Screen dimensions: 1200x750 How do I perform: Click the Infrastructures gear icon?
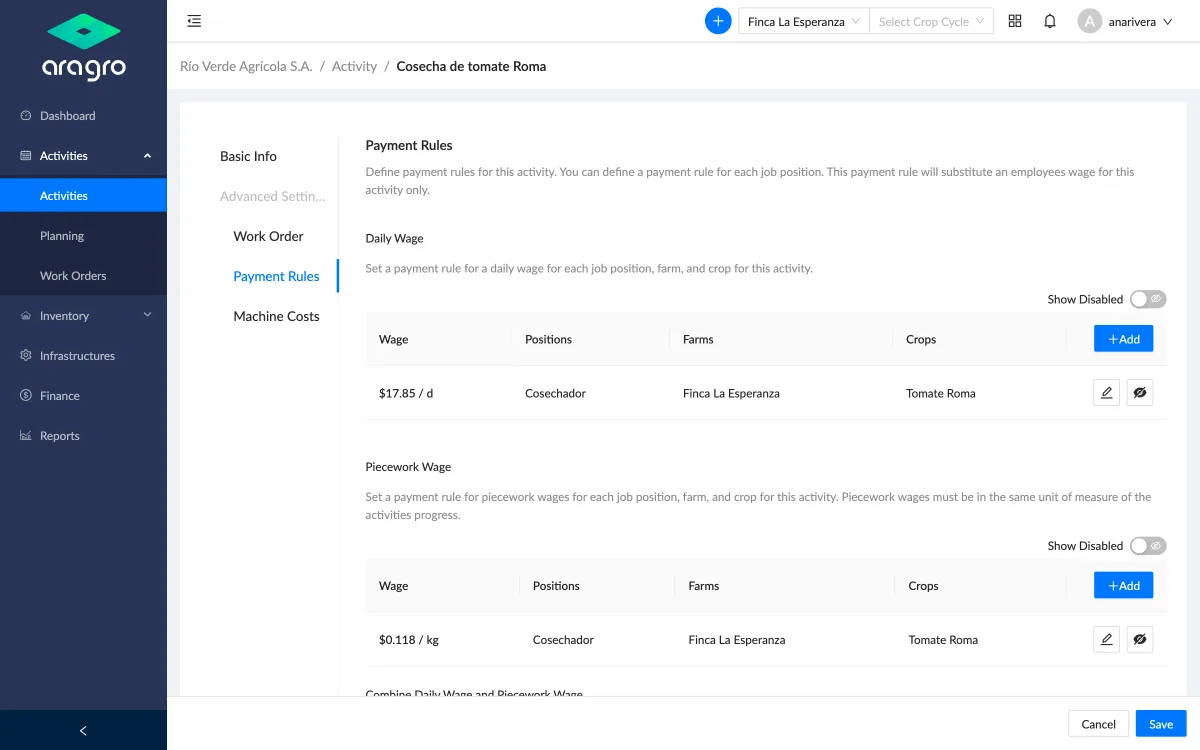click(x=26, y=356)
